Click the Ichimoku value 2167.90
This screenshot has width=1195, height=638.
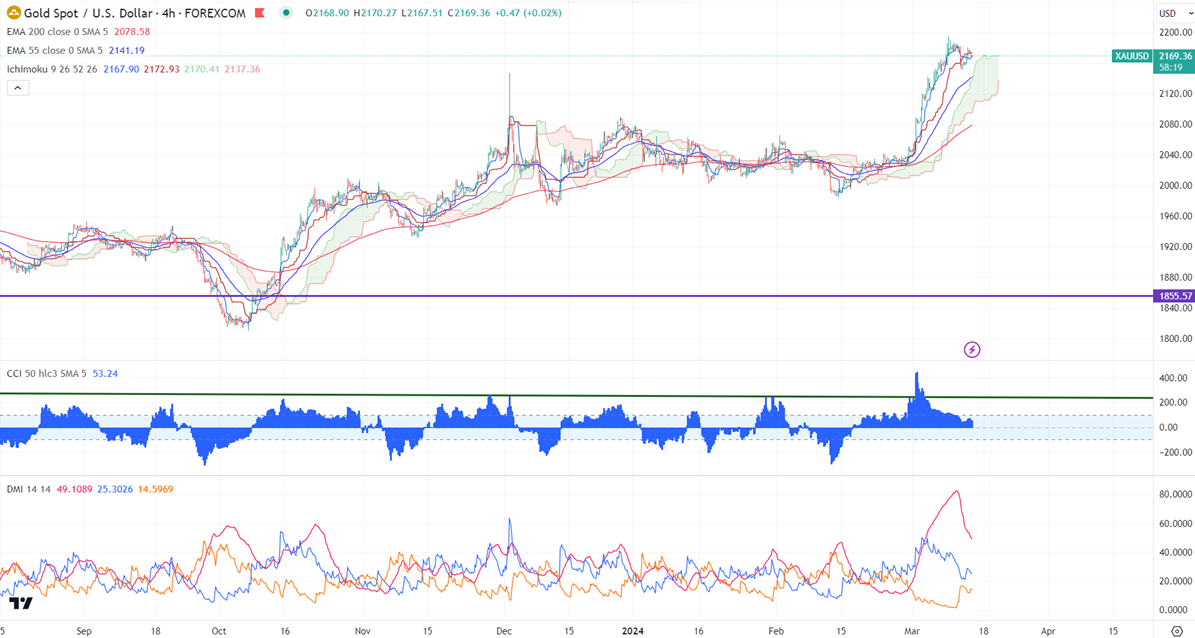121,69
